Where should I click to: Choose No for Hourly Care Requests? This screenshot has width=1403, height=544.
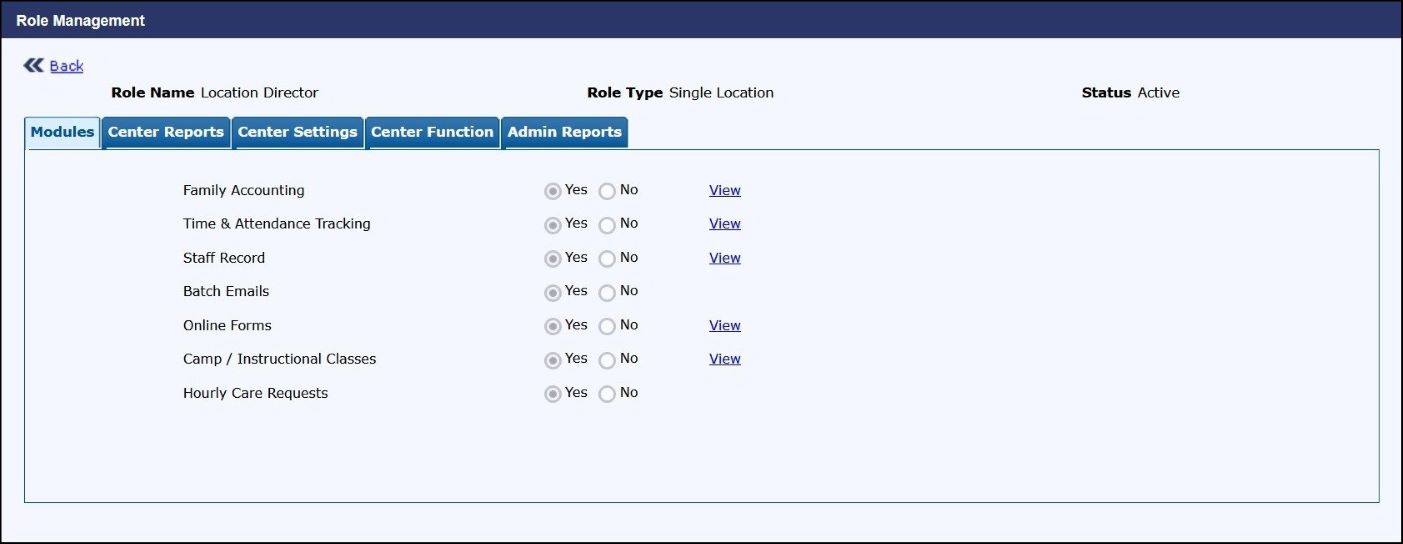tap(607, 394)
